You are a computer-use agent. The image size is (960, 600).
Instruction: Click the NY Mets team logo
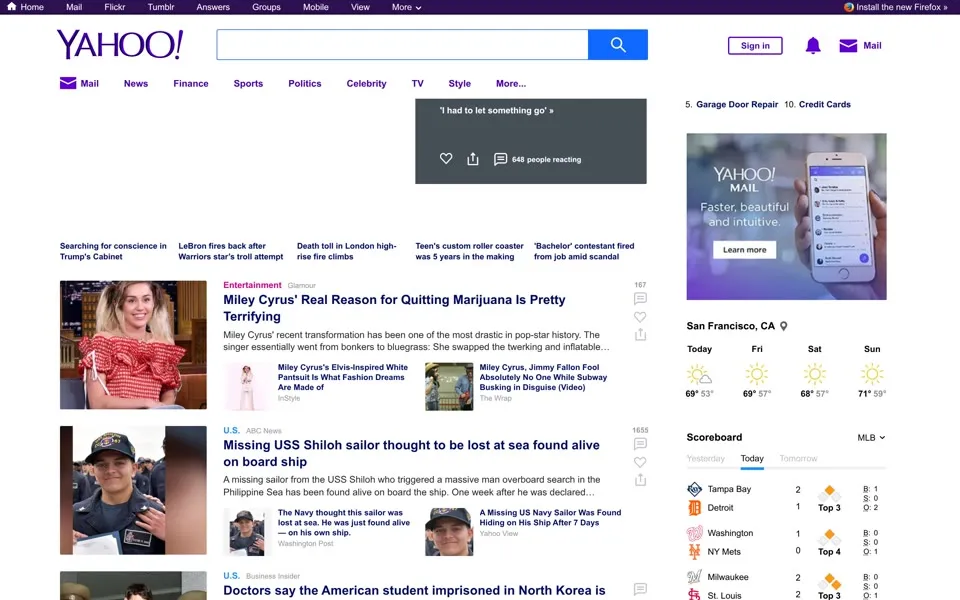(694, 552)
